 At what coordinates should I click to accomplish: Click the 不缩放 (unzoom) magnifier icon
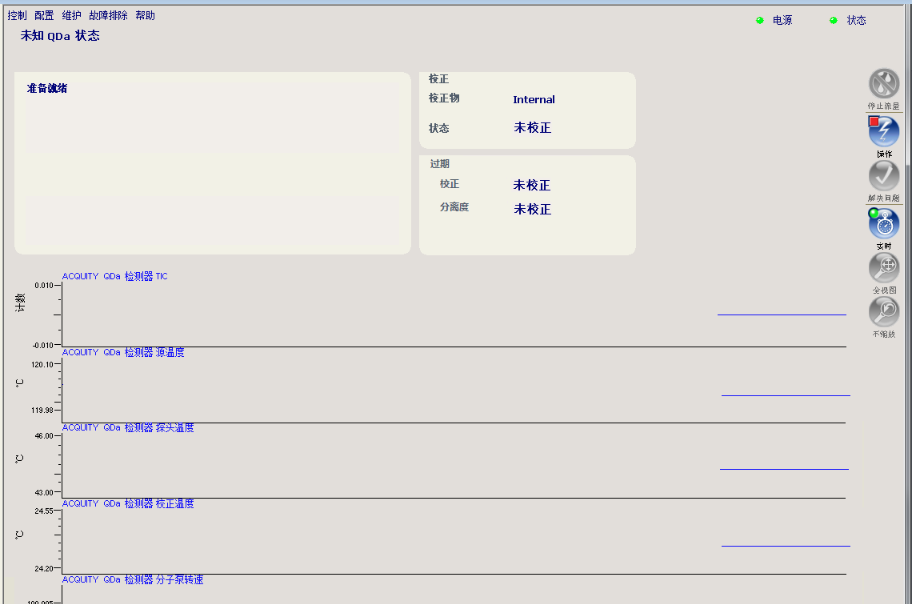[883, 312]
